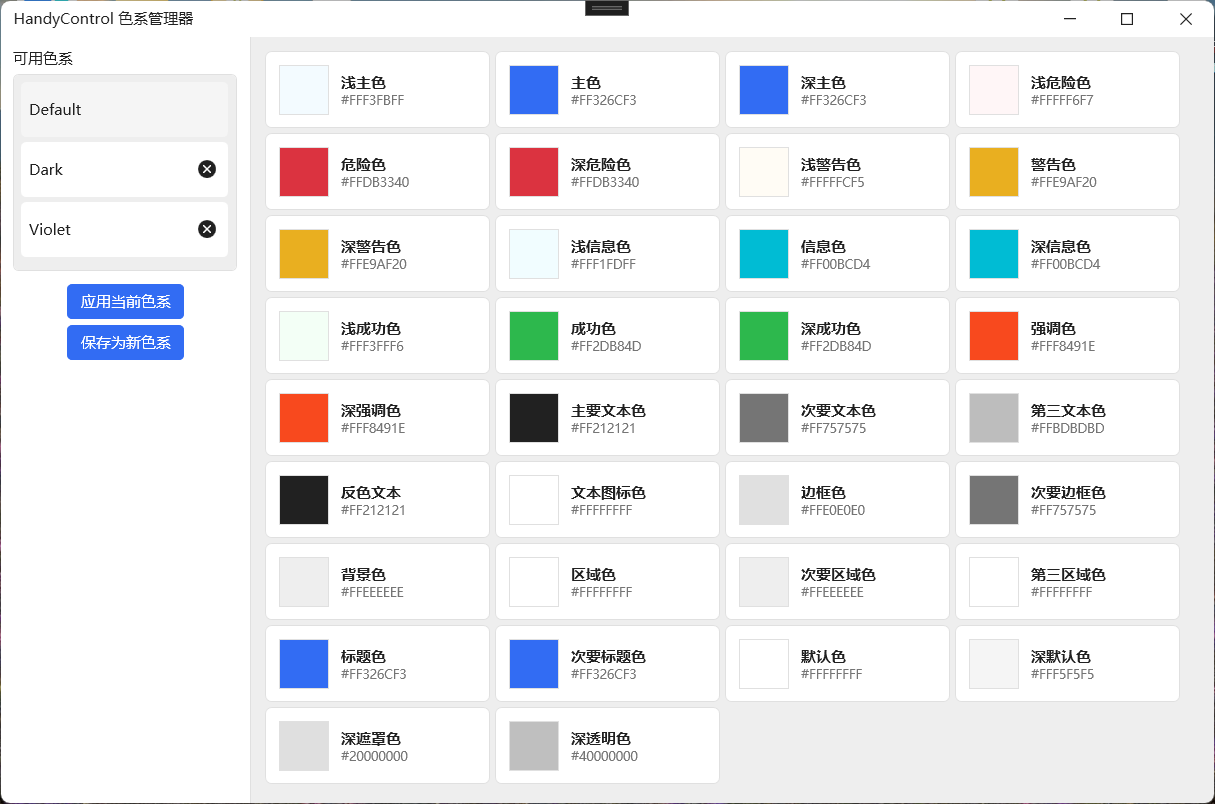
Task: Click the 保存为新色系 button
Action: [125, 342]
